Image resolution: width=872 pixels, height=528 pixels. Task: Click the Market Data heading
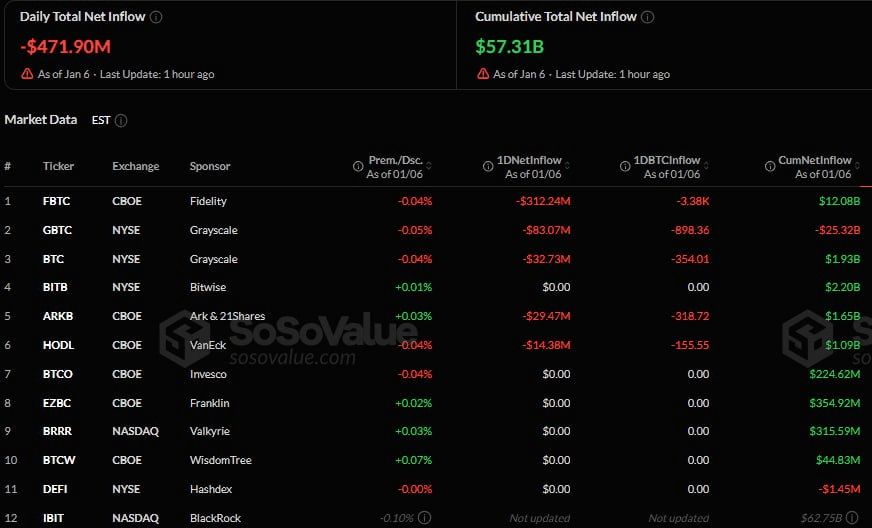[x=41, y=120]
